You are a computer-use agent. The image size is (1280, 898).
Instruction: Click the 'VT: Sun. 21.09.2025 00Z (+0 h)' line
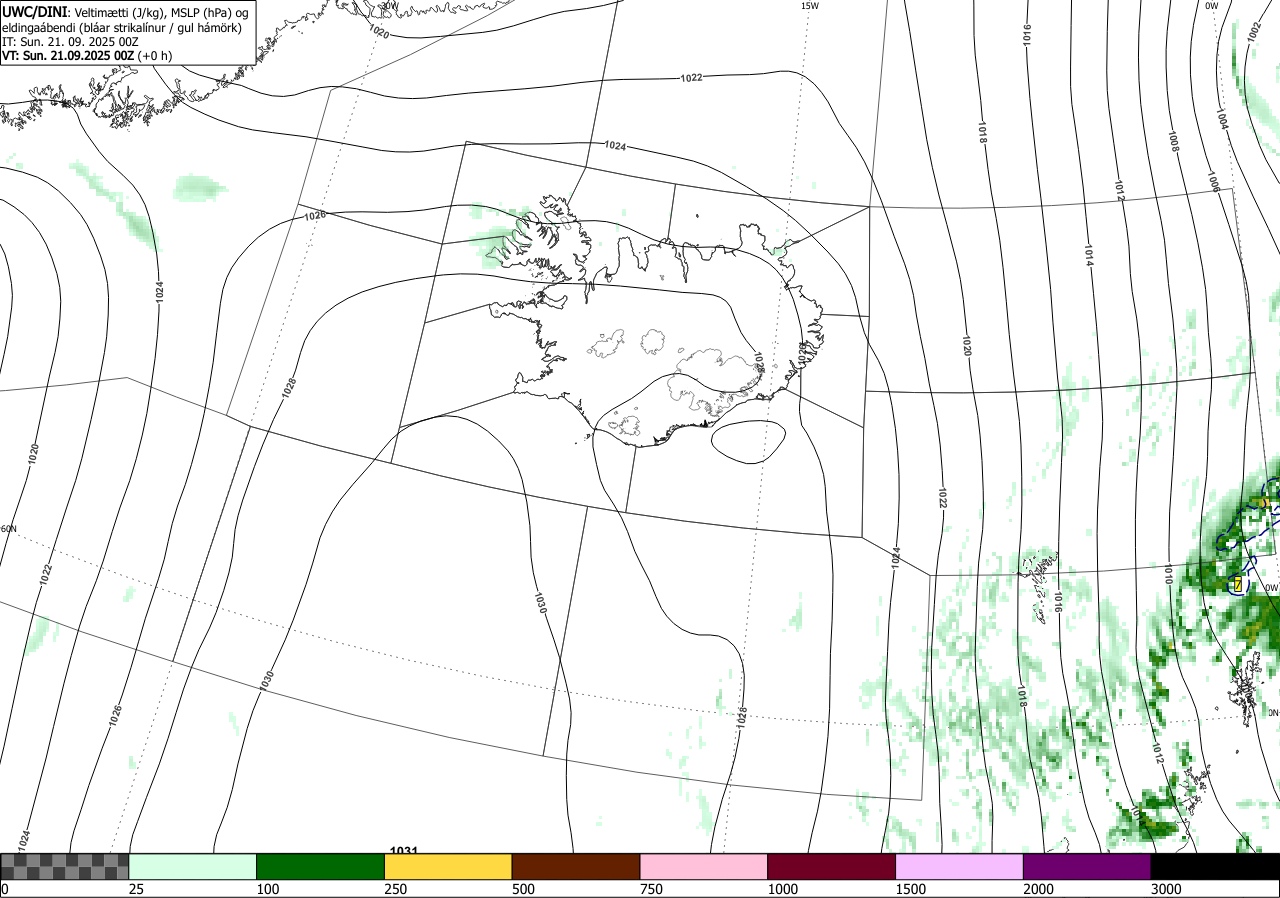pyautogui.click(x=87, y=56)
